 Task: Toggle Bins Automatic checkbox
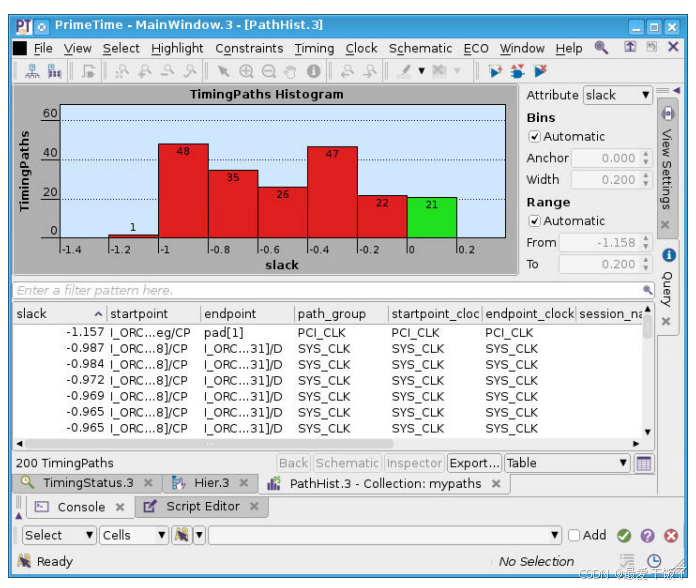tap(534, 136)
